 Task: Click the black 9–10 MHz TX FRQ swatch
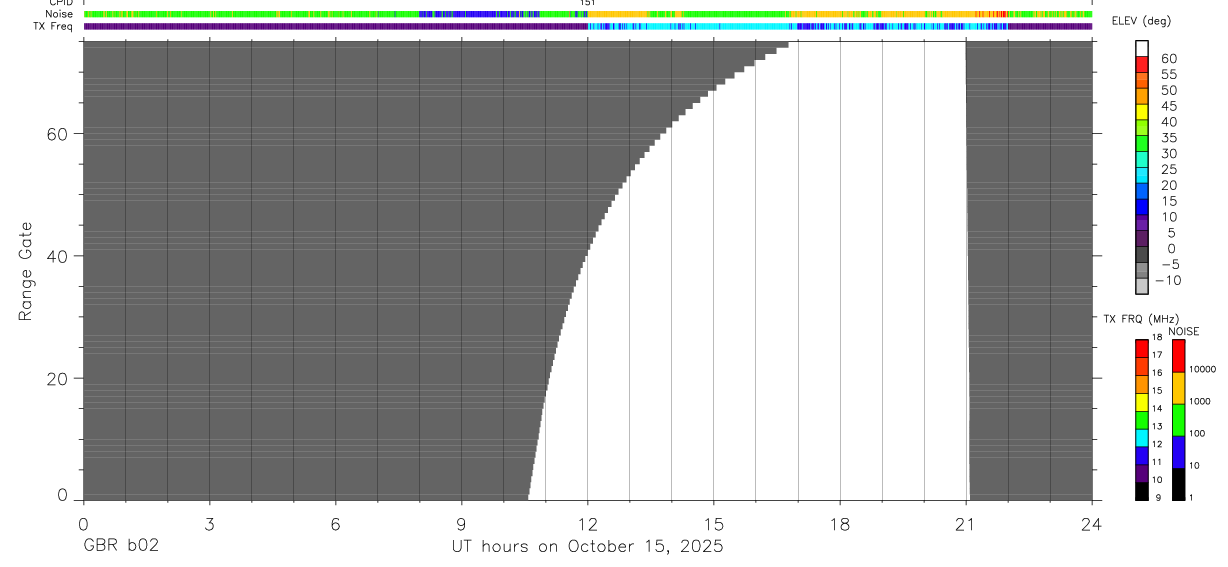click(1142, 491)
